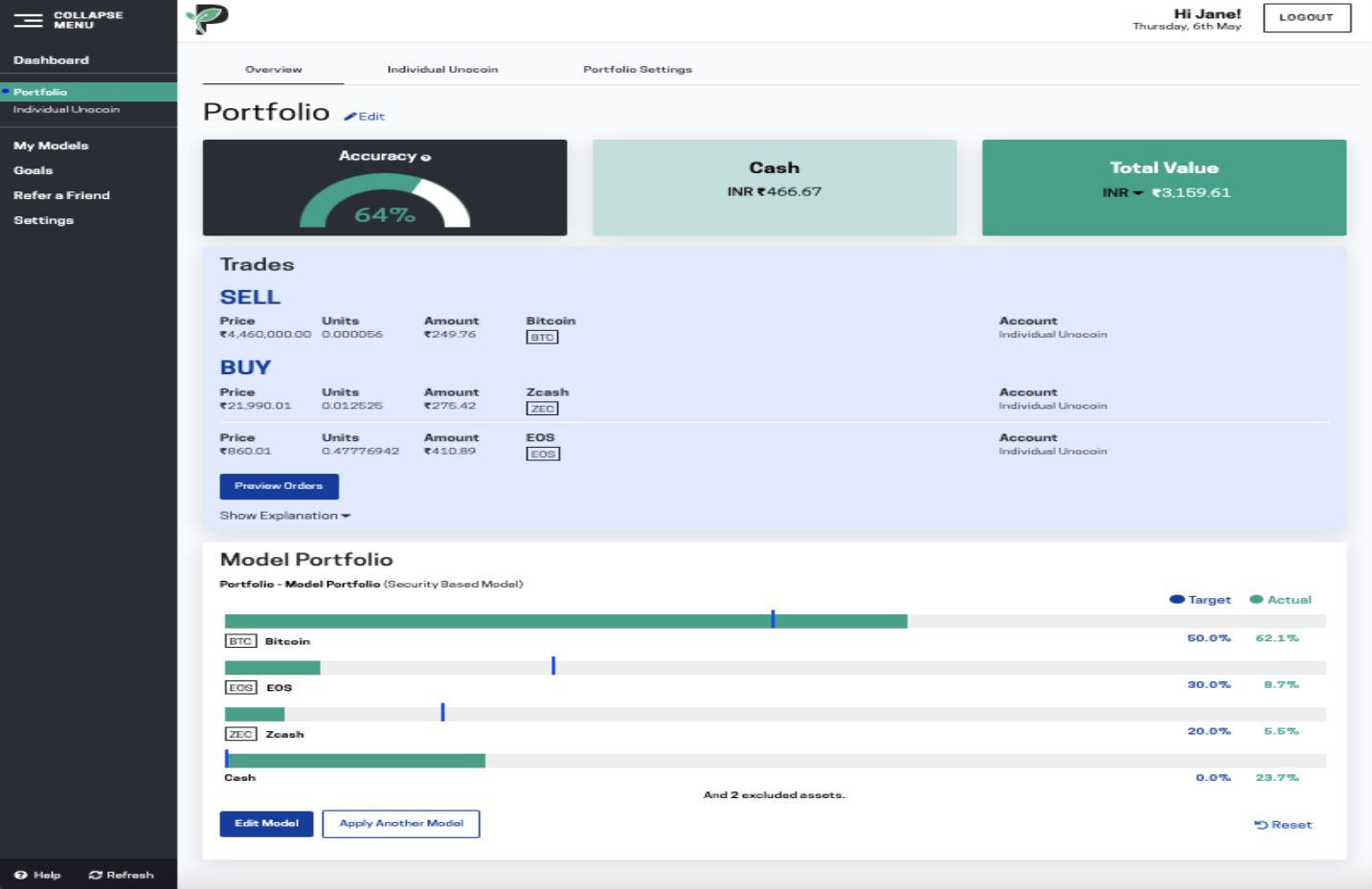
Task: Click the Bitcoin actual 62.1% value
Action: 1277,638
